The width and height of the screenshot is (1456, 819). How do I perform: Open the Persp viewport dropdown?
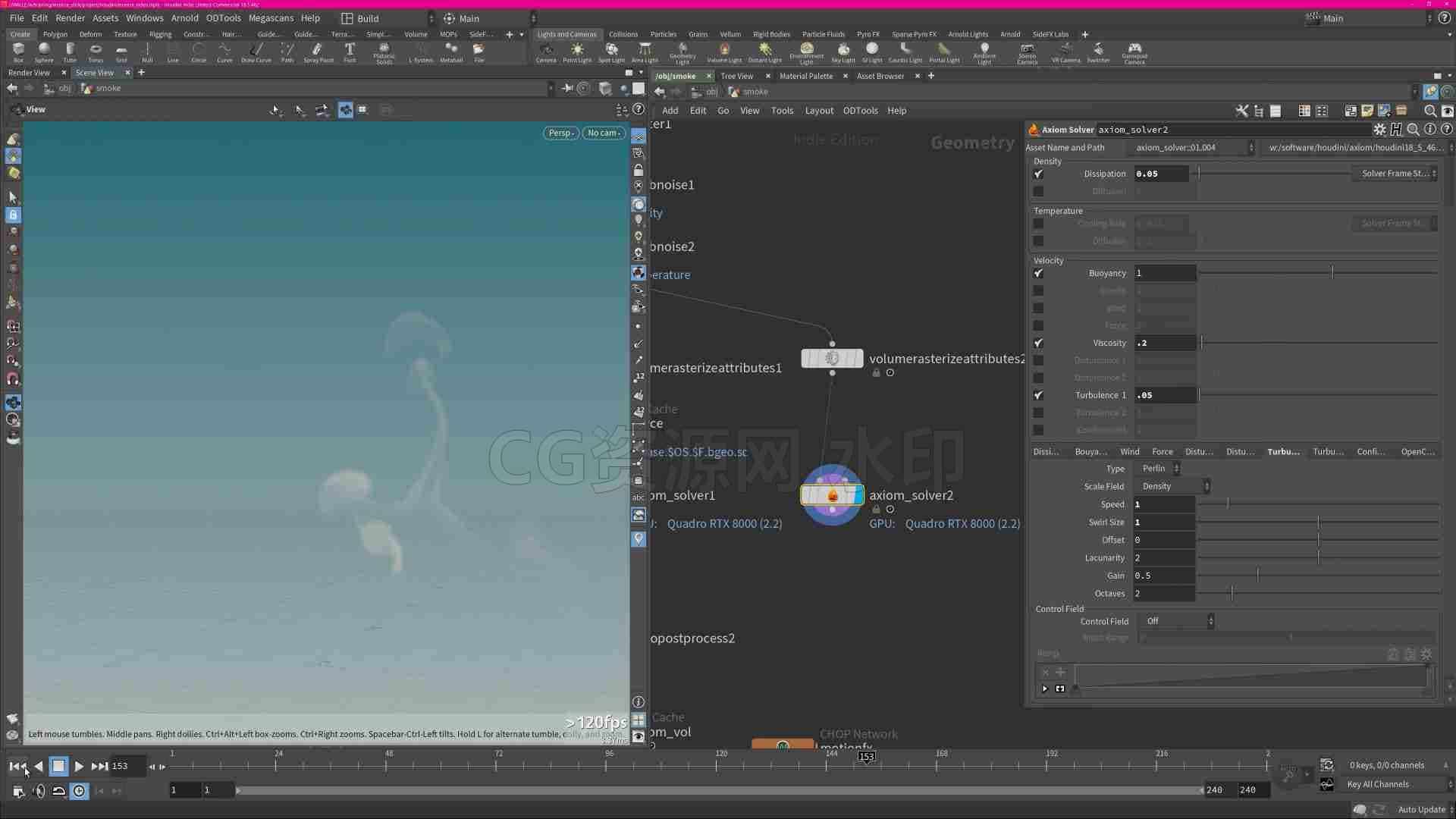pyautogui.click(x=561, y=133)
